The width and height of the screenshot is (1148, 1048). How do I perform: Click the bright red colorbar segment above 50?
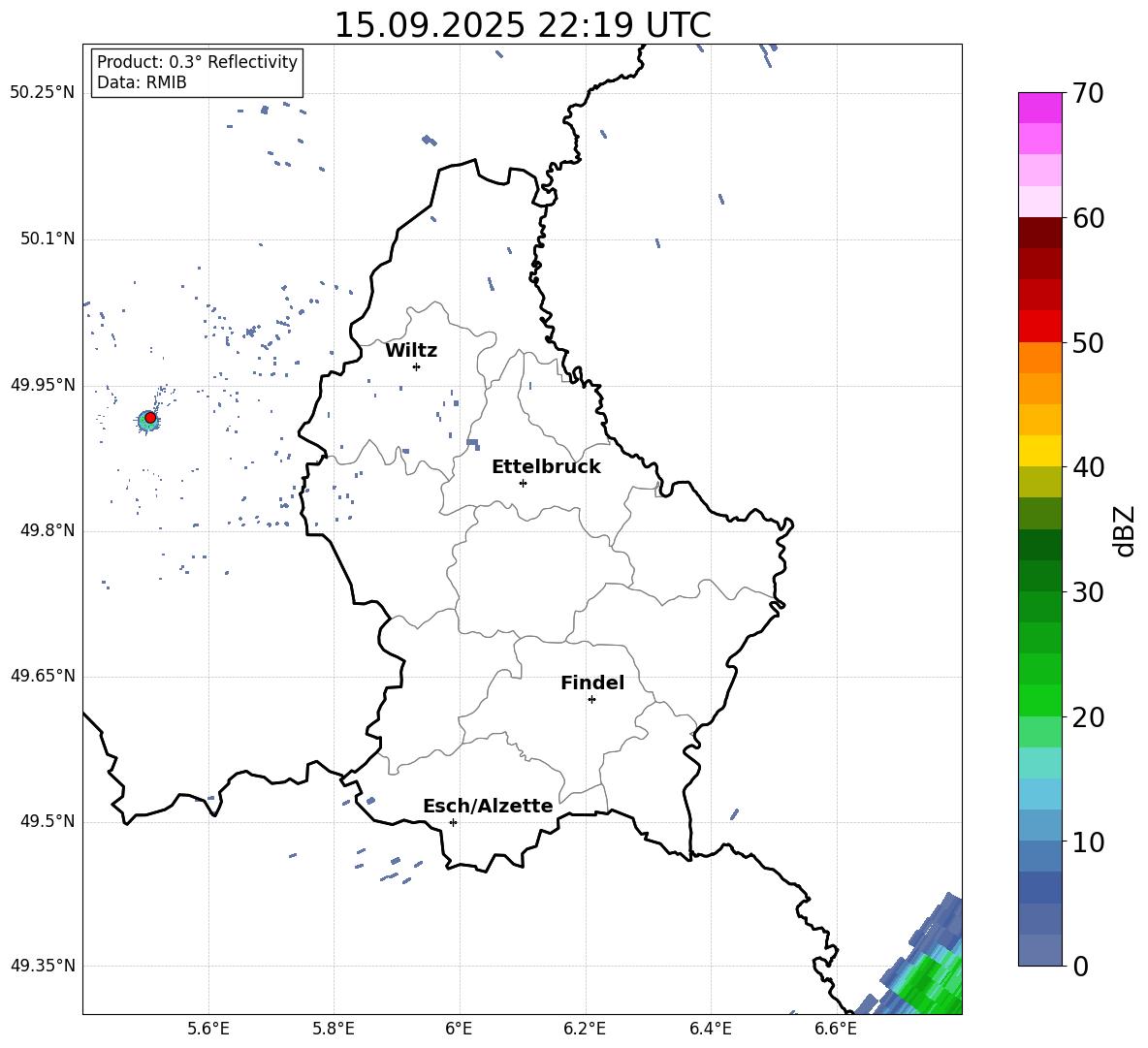(x=1039, y=327)
